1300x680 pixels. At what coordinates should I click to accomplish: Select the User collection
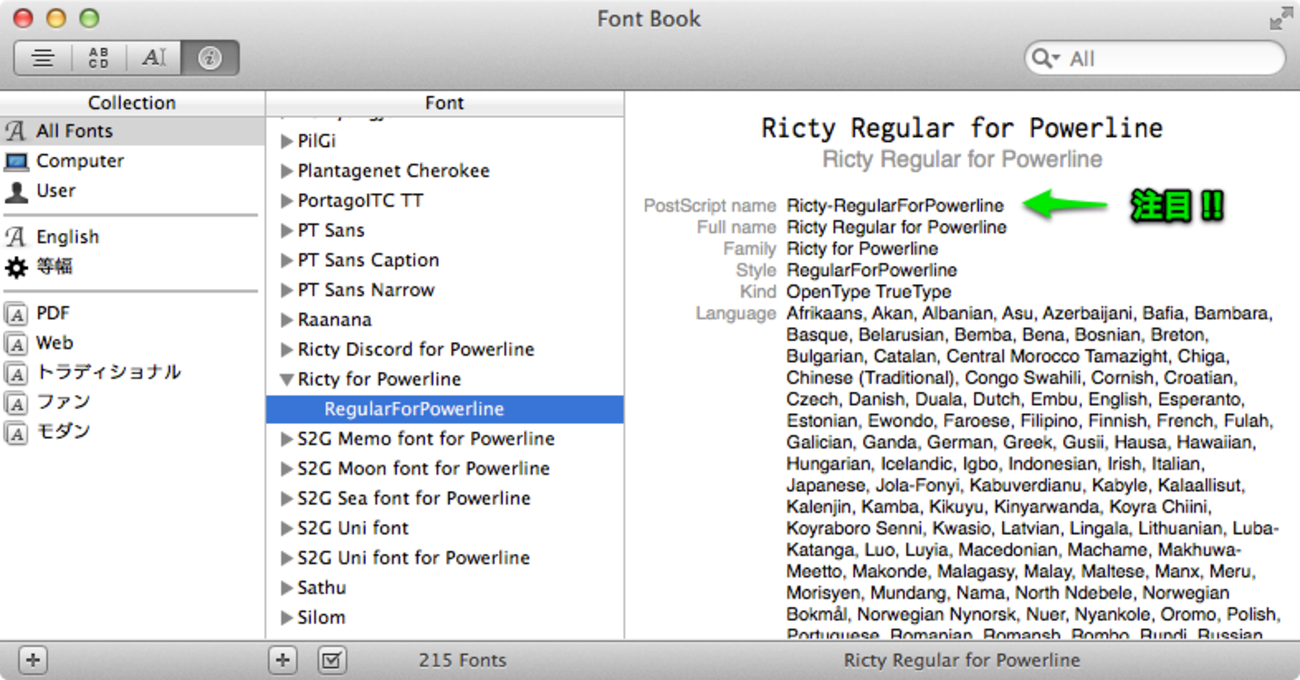point(132,191)
